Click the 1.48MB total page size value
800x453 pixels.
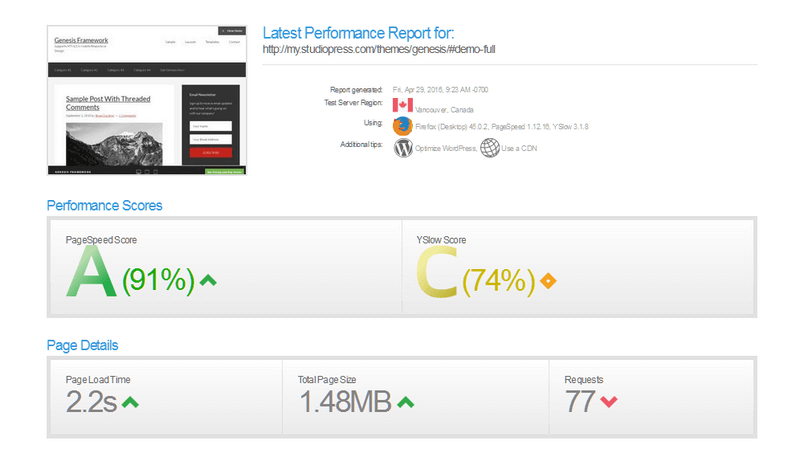(345, 402)
